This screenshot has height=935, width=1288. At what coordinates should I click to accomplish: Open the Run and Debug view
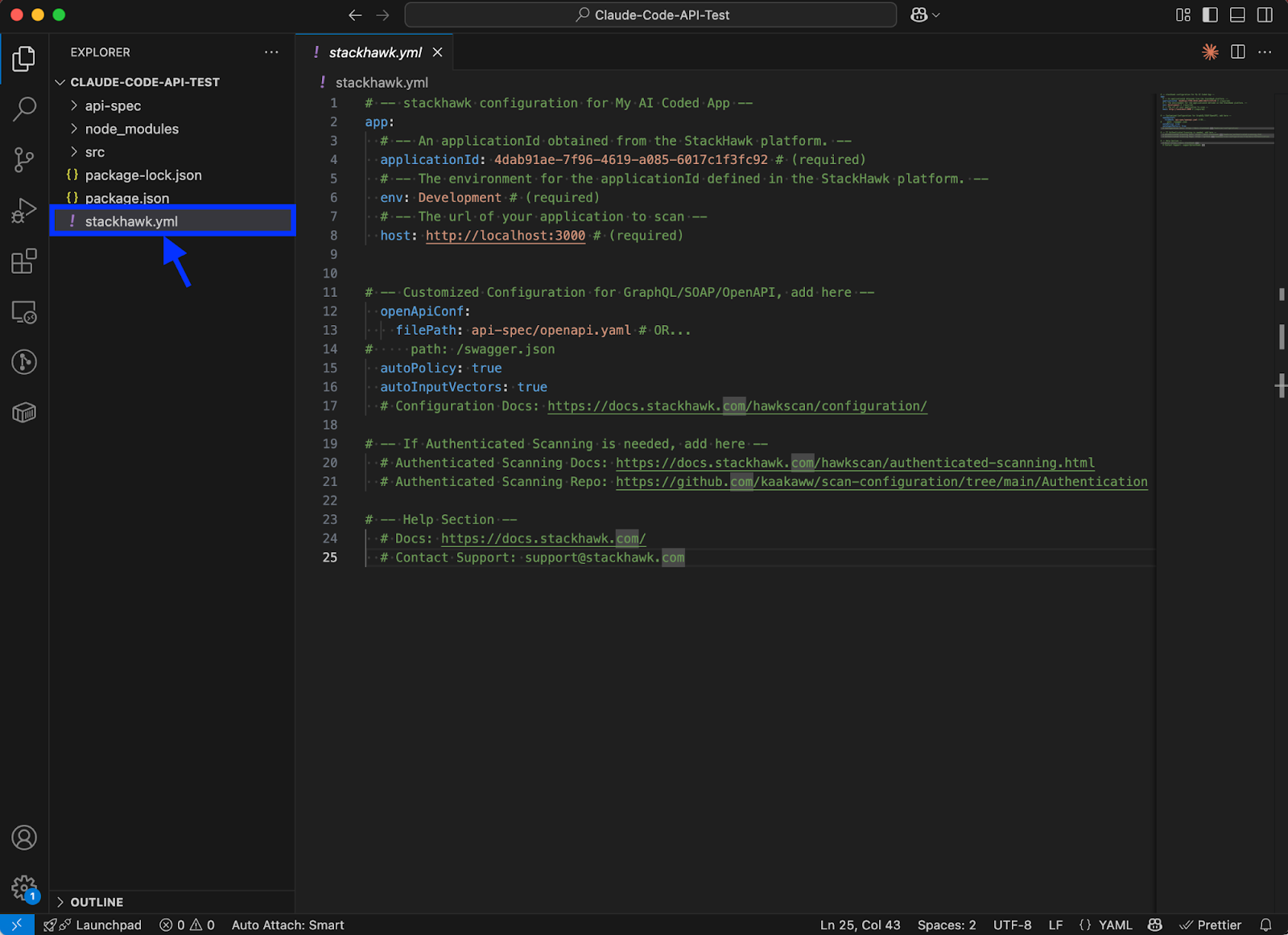pos(24,210)
